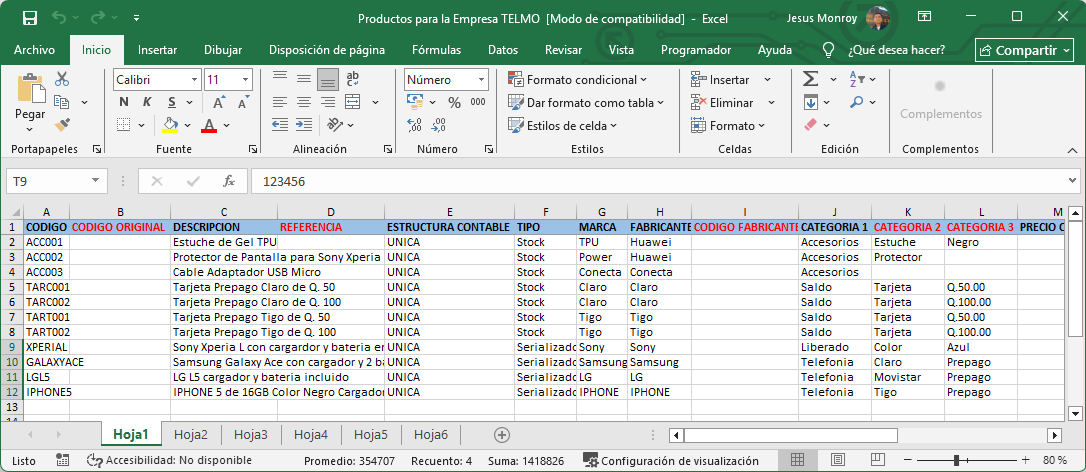Click the Clear eraser icon
The image size is (1086, 472).
811,125
